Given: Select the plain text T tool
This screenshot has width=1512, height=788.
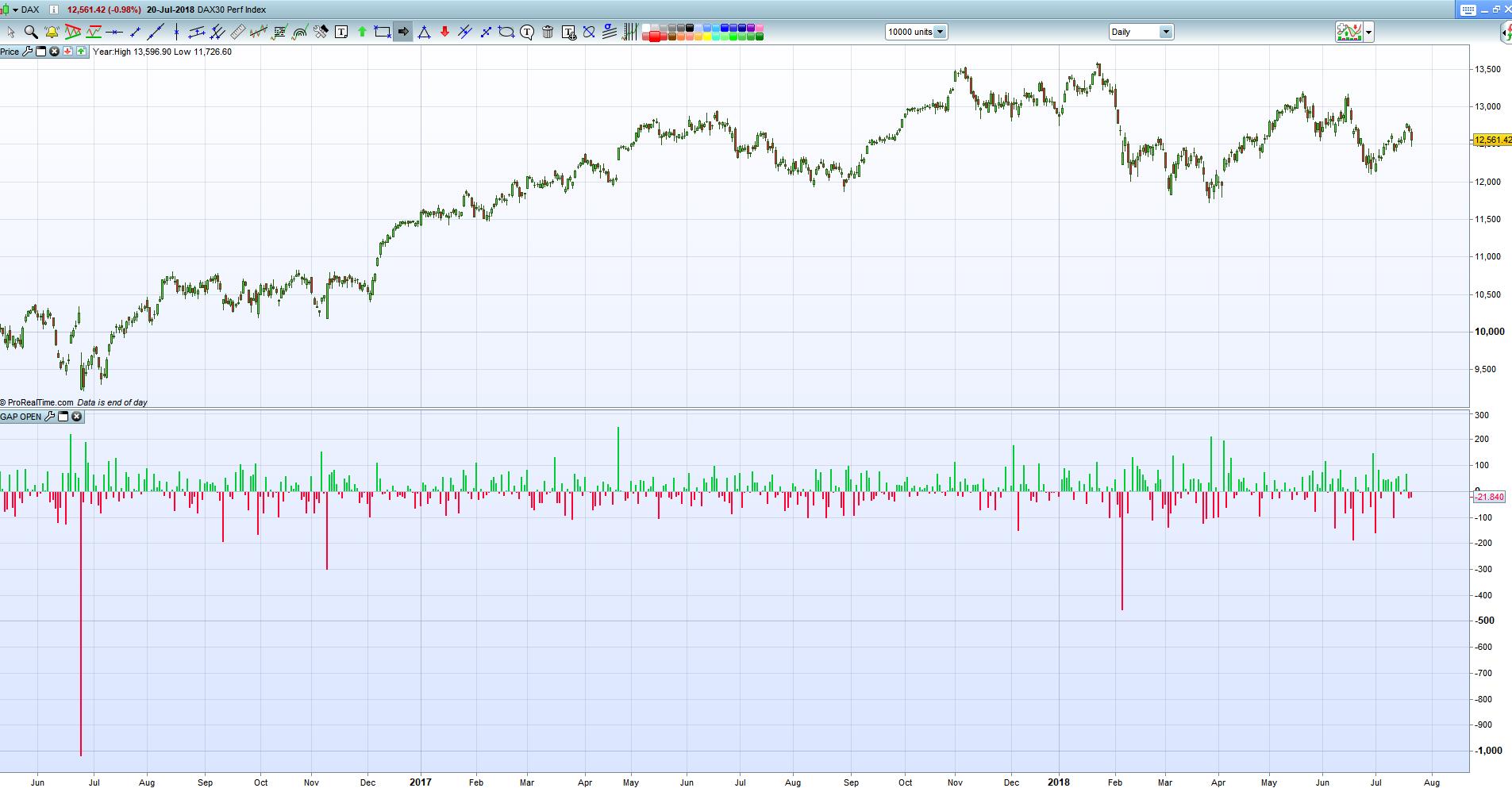Looking at the screenshot, I should pyautogui.click(x=341, y=33).
